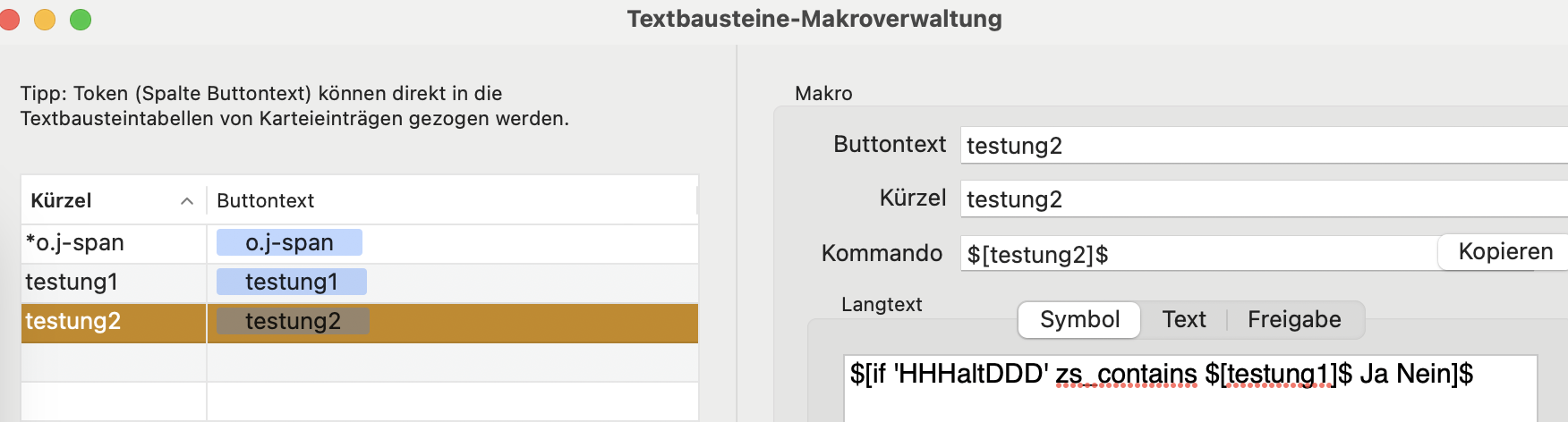Select the highlighted testung2 row
1568x422 pixels.
pos(360,322)
